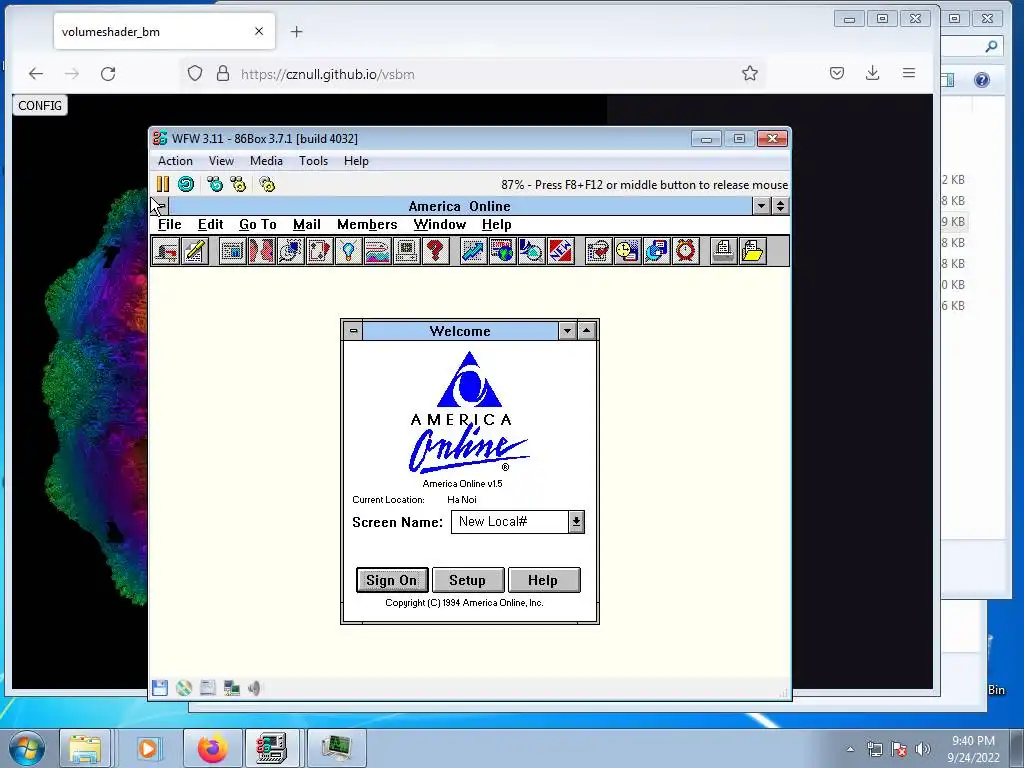The image size is (1024, 768).
Task: Click the AOL light bulb icon
Action: (348, 251)
